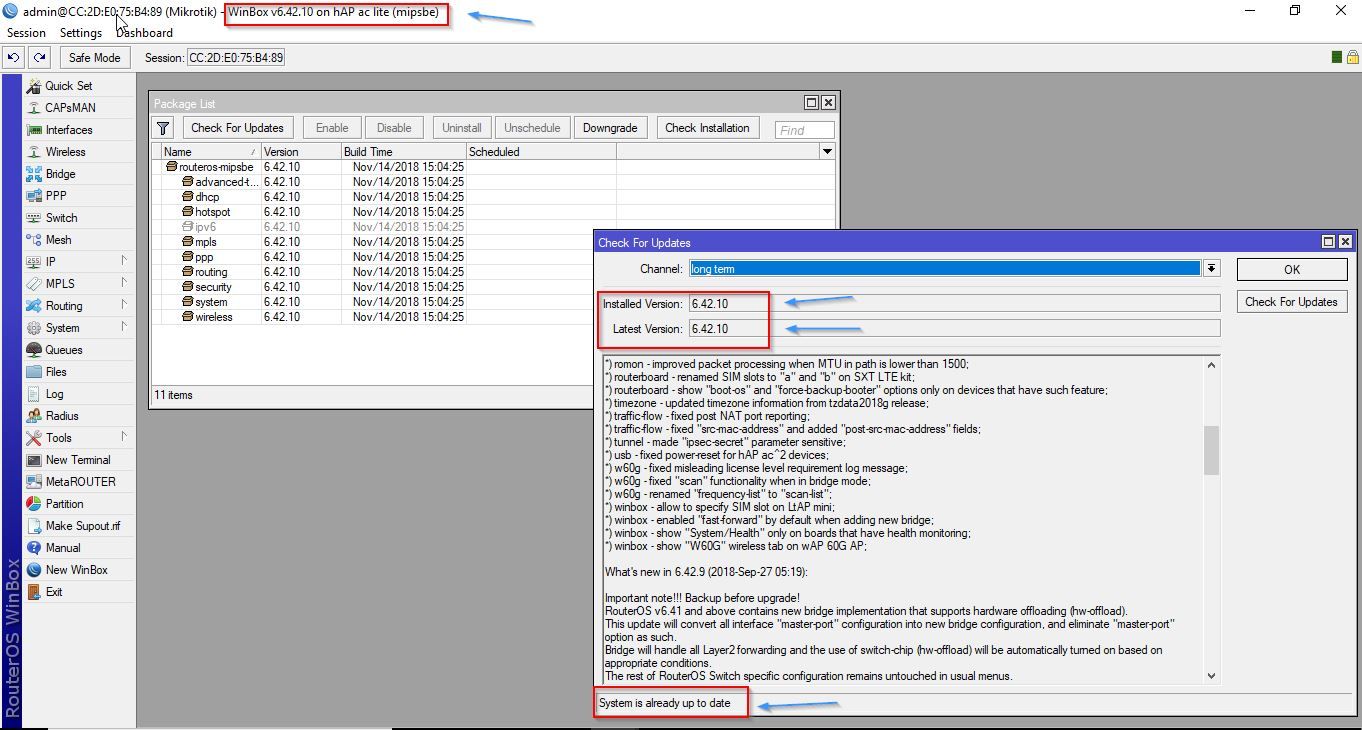Sort by Version column header

click(x=300, y=152)
